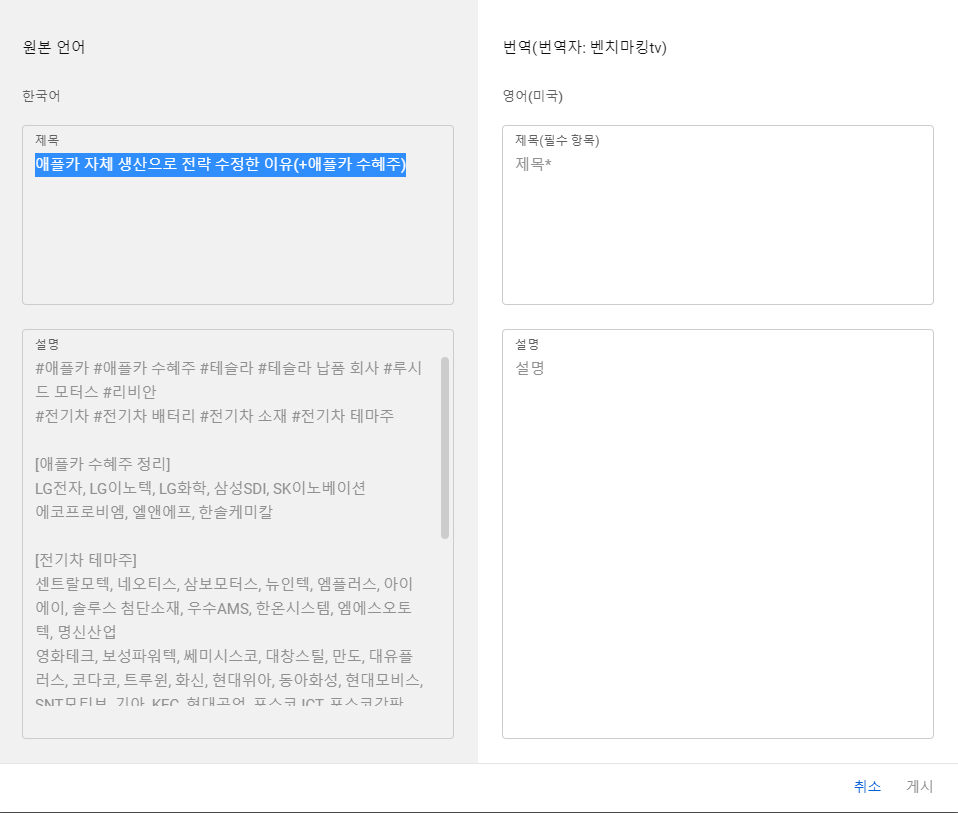Click the 번역(번역자: 벤치마킹tv) heading

click(585, 47)
